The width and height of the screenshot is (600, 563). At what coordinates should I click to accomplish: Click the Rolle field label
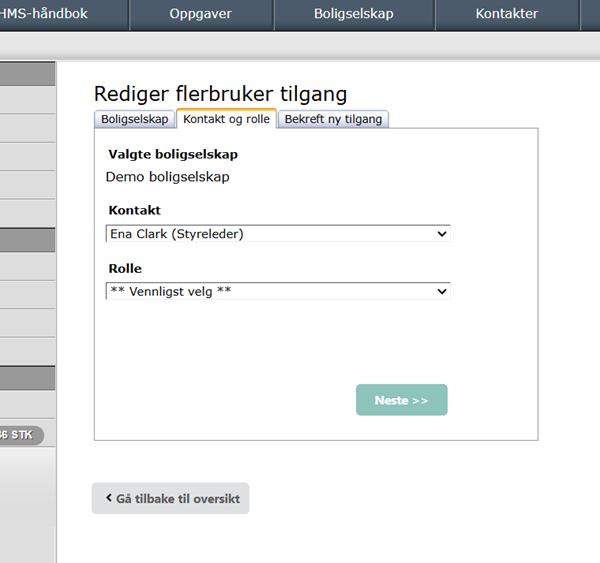coord(125,269)
